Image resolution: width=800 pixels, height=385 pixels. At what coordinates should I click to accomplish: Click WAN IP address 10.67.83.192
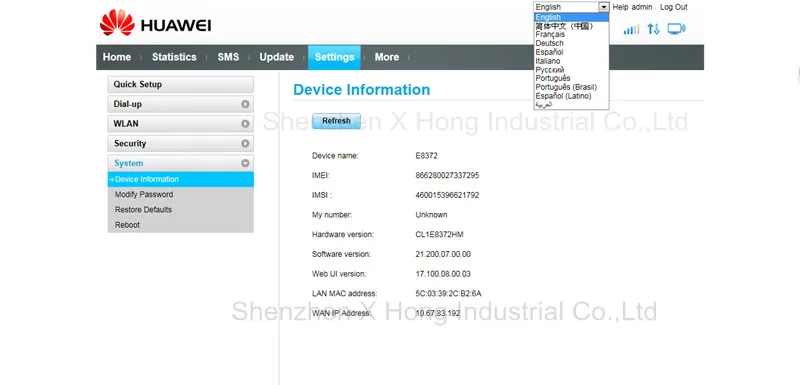438,313
